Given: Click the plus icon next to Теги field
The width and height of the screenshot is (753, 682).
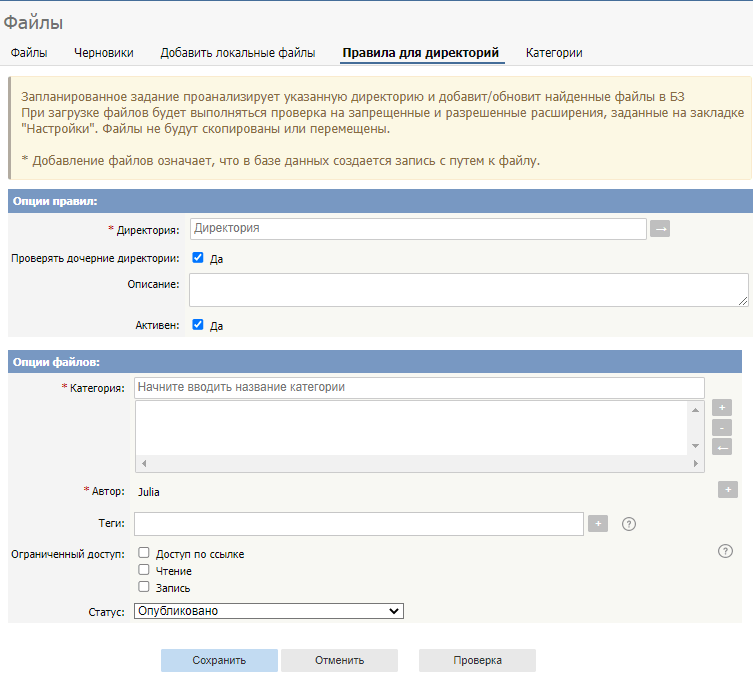Looking at the screenshot, I should (x=598, y=524).
